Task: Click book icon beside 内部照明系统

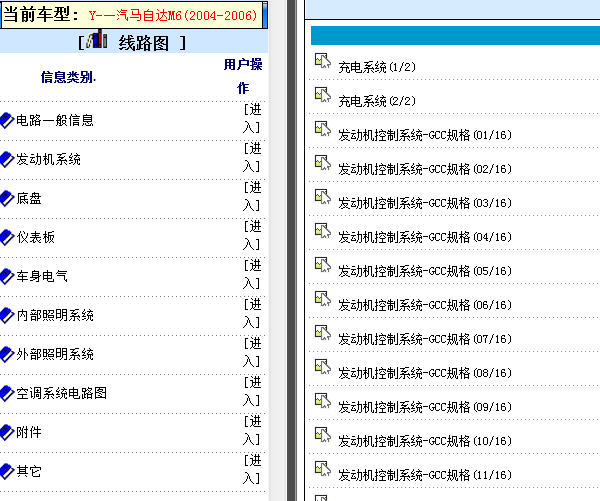Action: click(x=7, y=316)
